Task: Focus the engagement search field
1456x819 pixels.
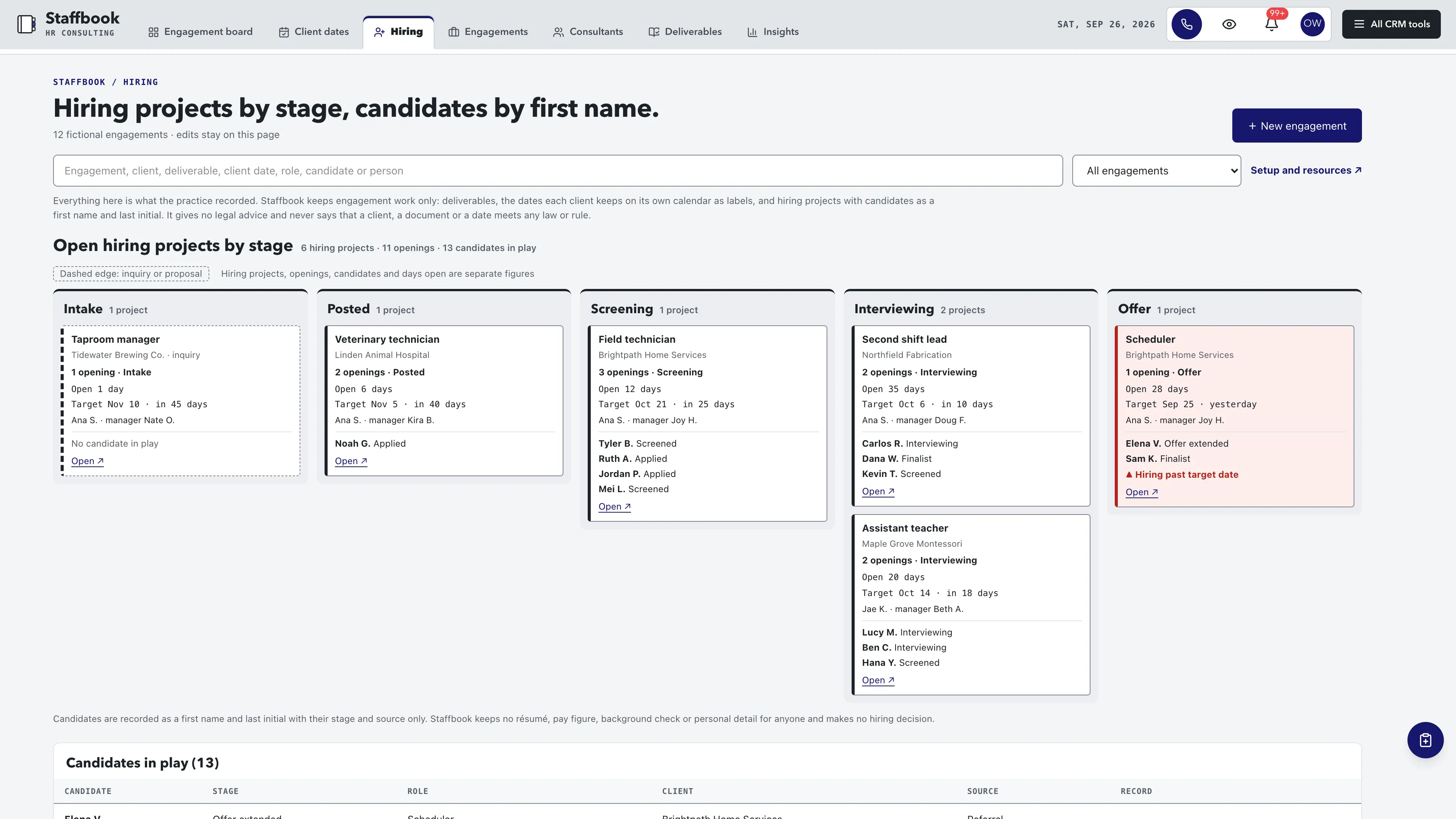Action: point(558,171)
